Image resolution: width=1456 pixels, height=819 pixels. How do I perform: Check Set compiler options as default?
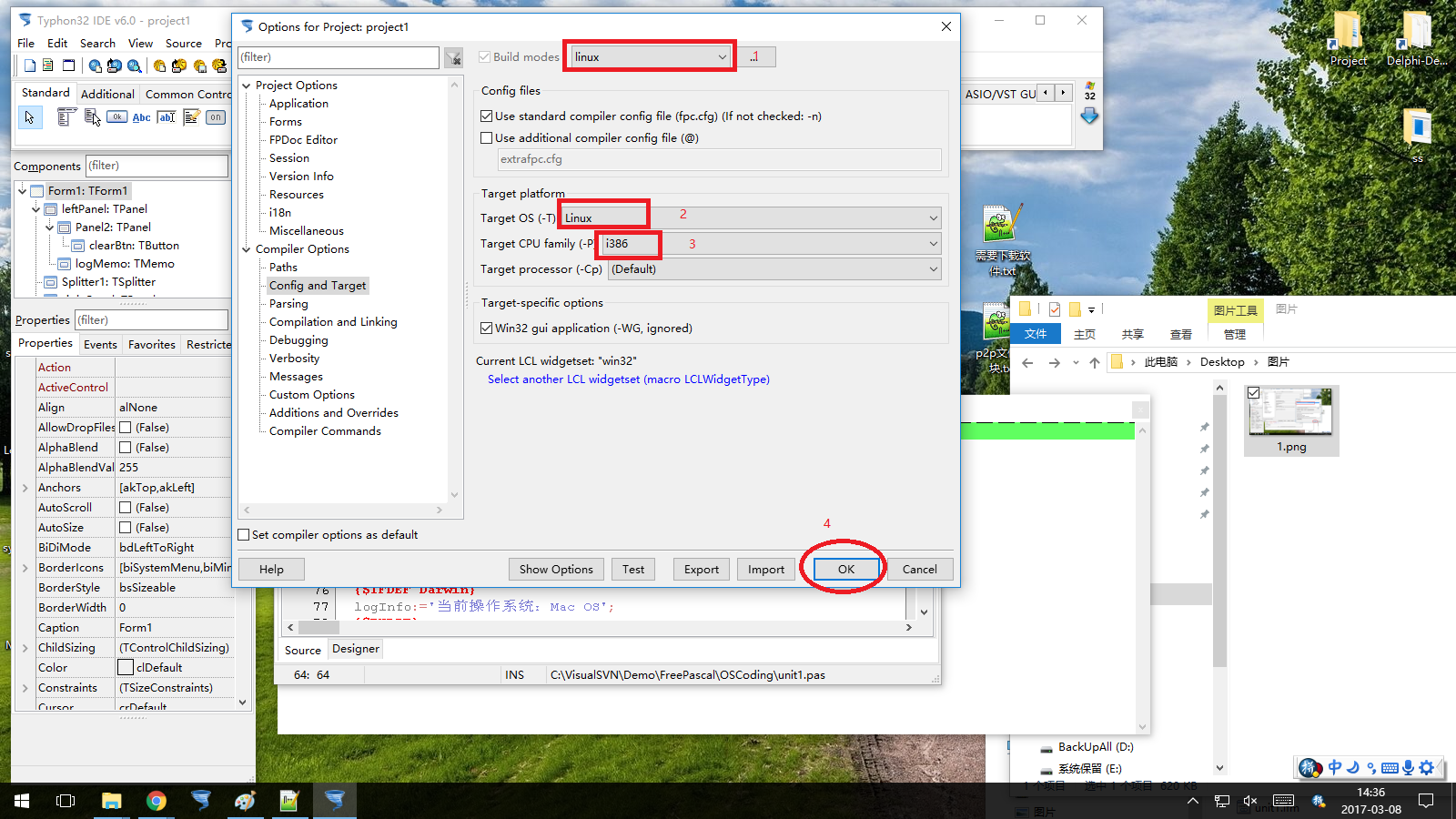click(244, 535)
